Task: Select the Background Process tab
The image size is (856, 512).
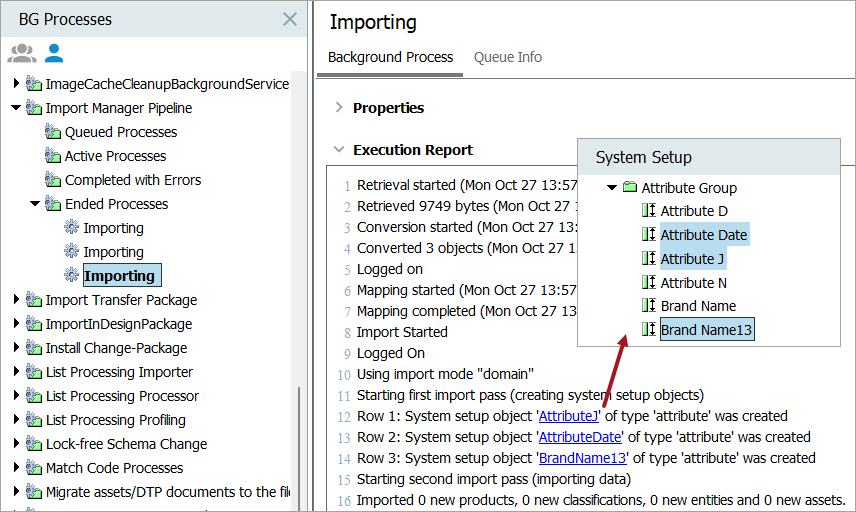Action: coord(390,57)
